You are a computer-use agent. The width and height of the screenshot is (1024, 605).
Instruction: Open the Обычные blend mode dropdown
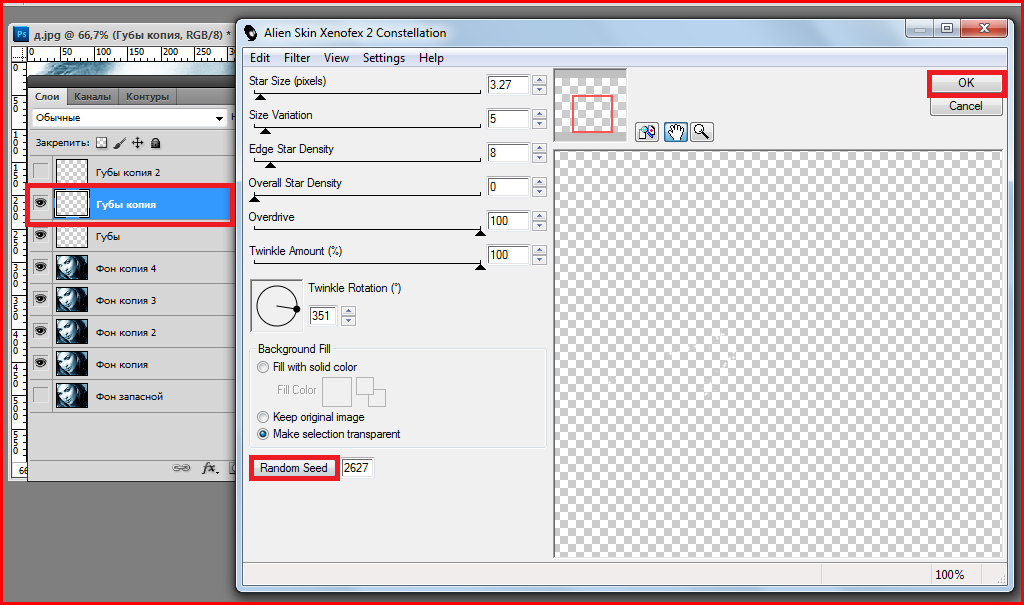(129, 118)
